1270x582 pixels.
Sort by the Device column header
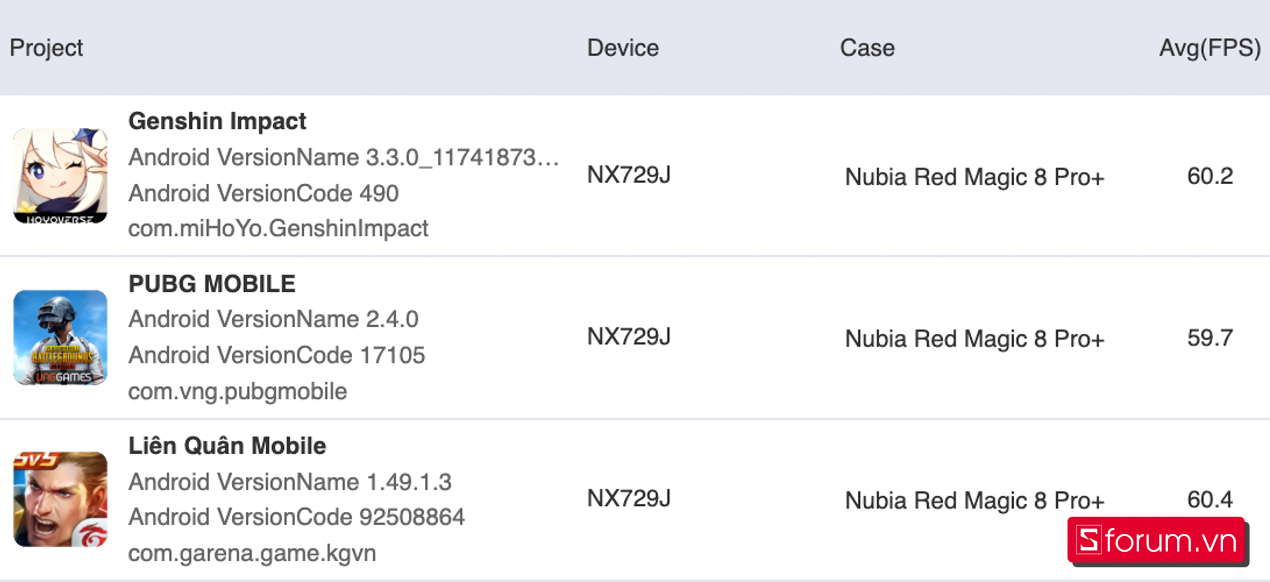coord(623,48)
